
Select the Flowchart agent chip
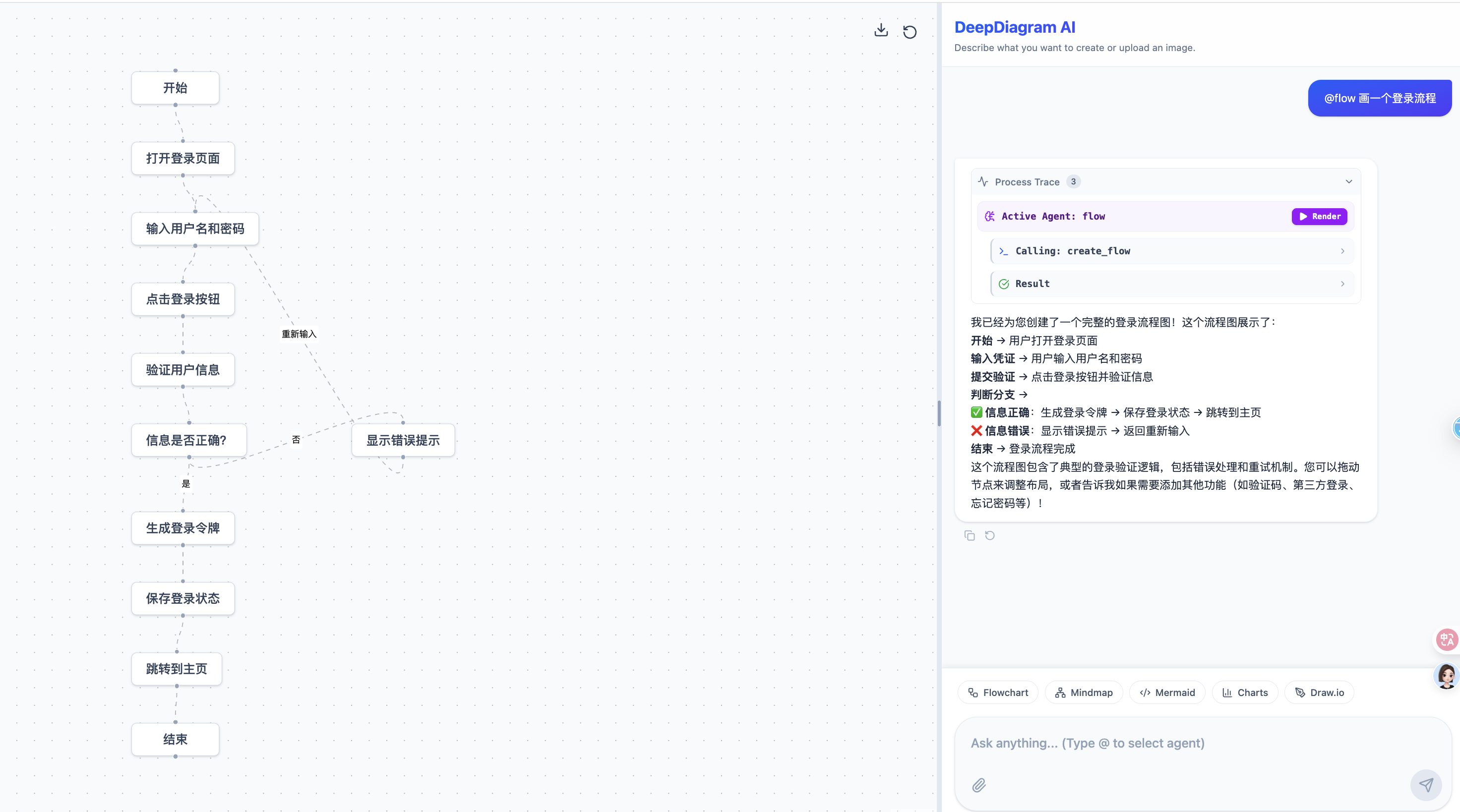pyautogui.click(x=997, y=693)
